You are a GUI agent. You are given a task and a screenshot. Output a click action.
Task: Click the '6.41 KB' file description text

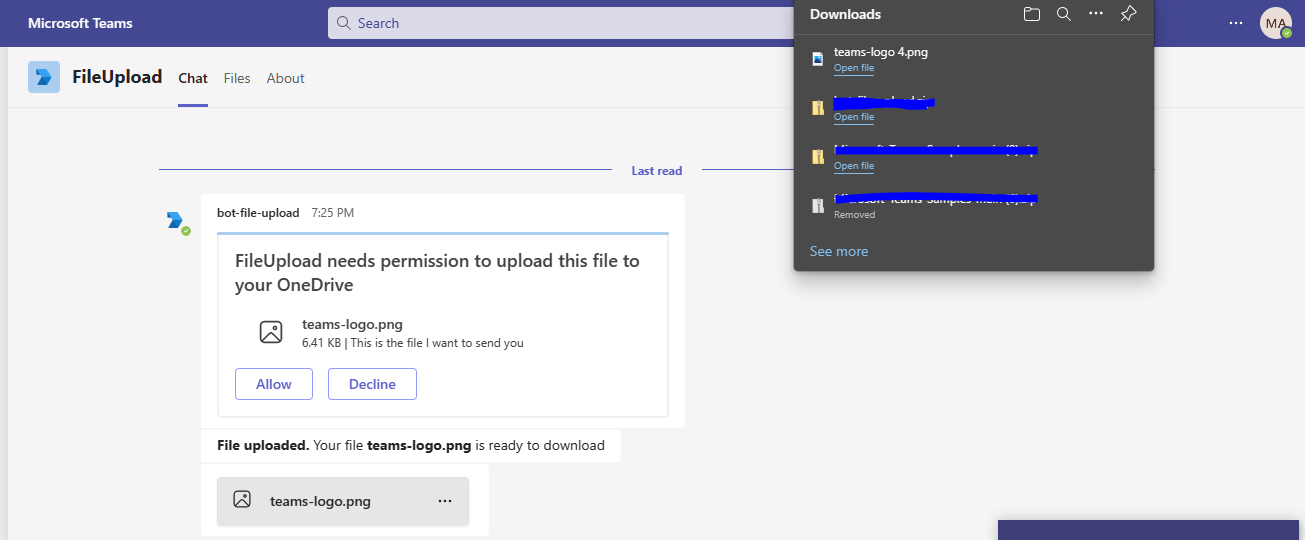tap(413, 343)
